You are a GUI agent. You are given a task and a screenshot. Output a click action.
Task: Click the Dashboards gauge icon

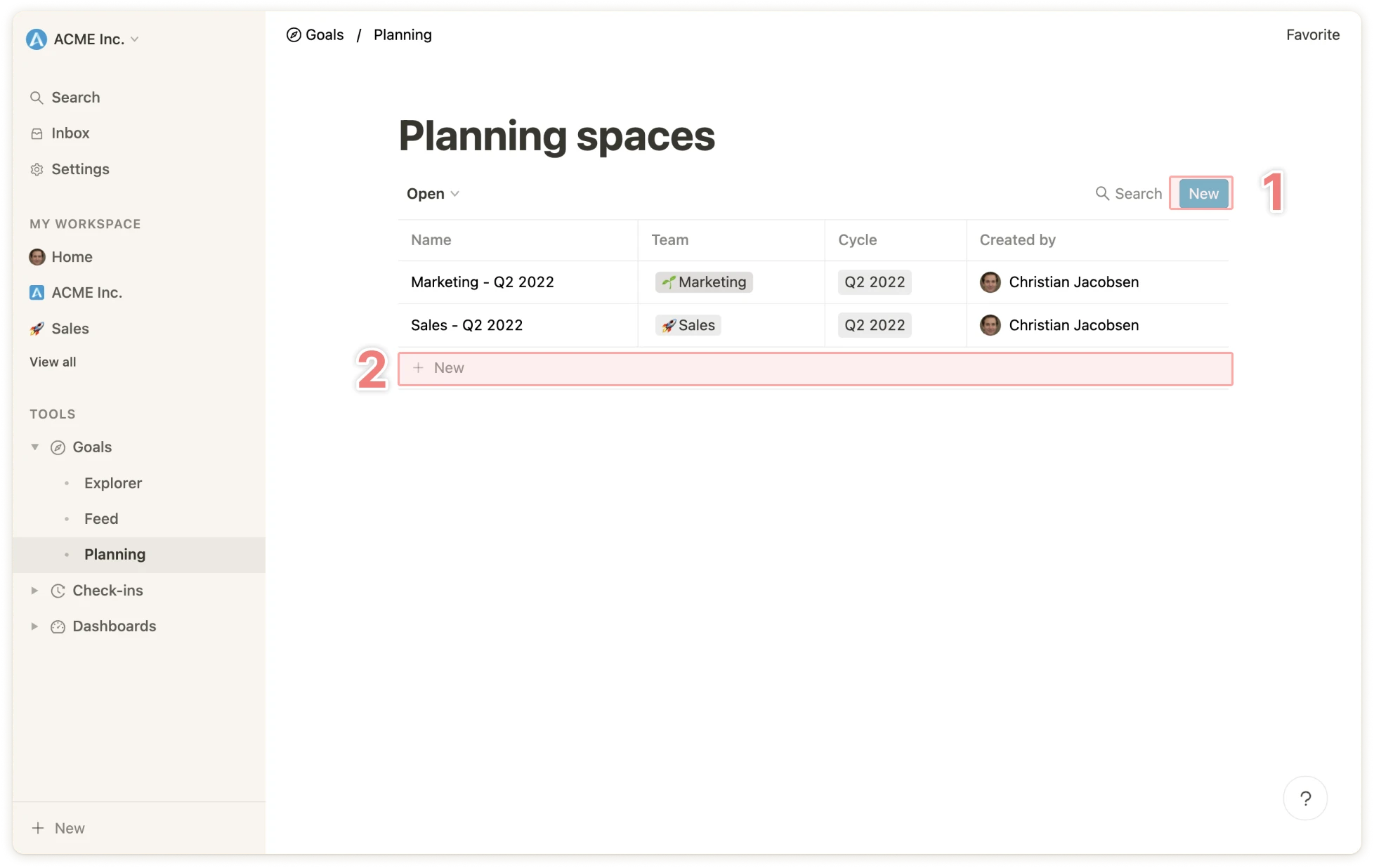point(58,626)
